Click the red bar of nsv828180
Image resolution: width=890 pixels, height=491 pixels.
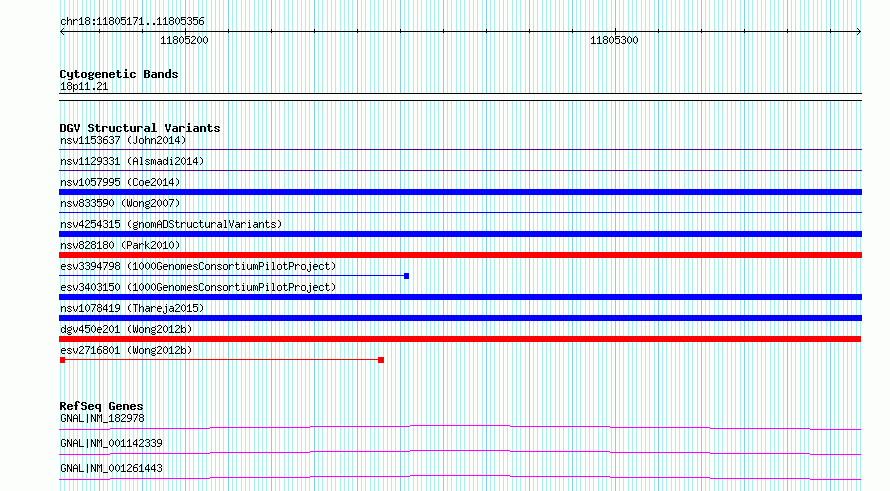[460, 255]
